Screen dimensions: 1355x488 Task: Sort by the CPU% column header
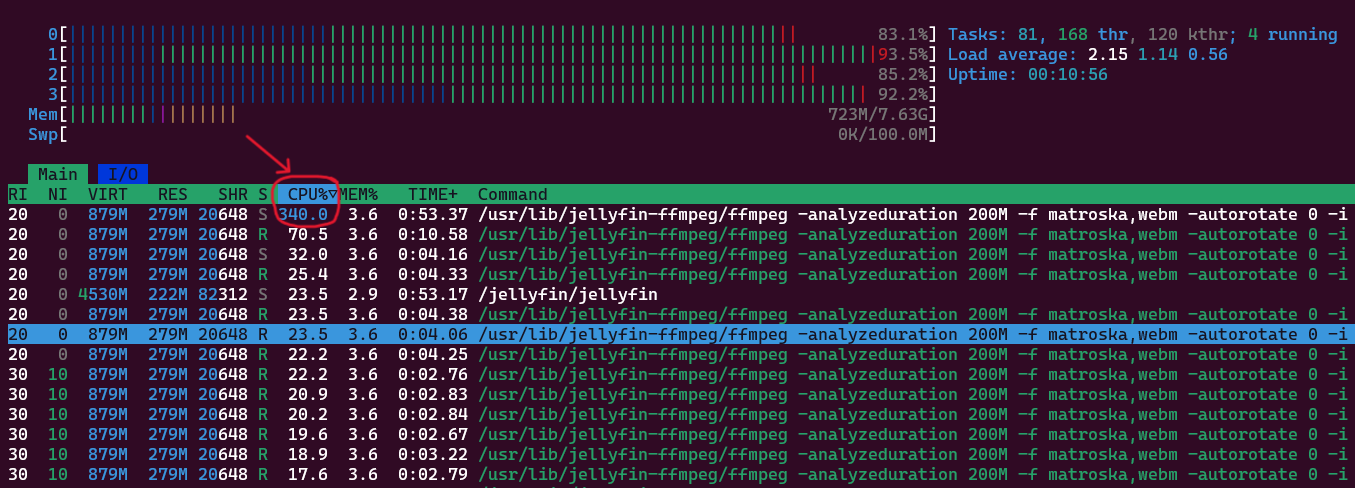coord(312,194)
